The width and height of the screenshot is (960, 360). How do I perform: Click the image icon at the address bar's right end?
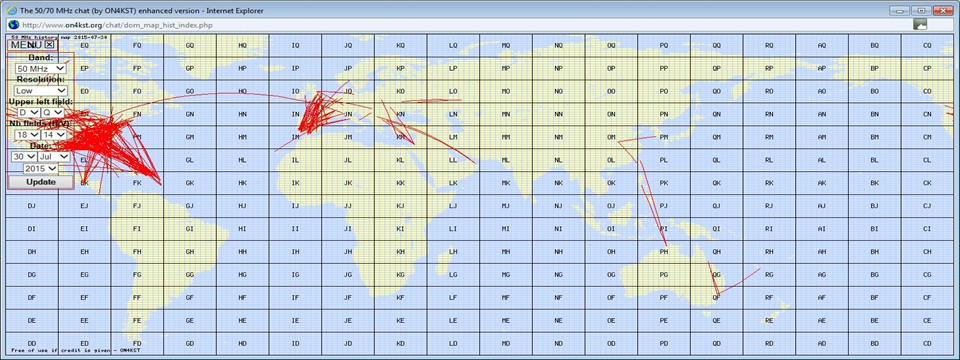920,24
